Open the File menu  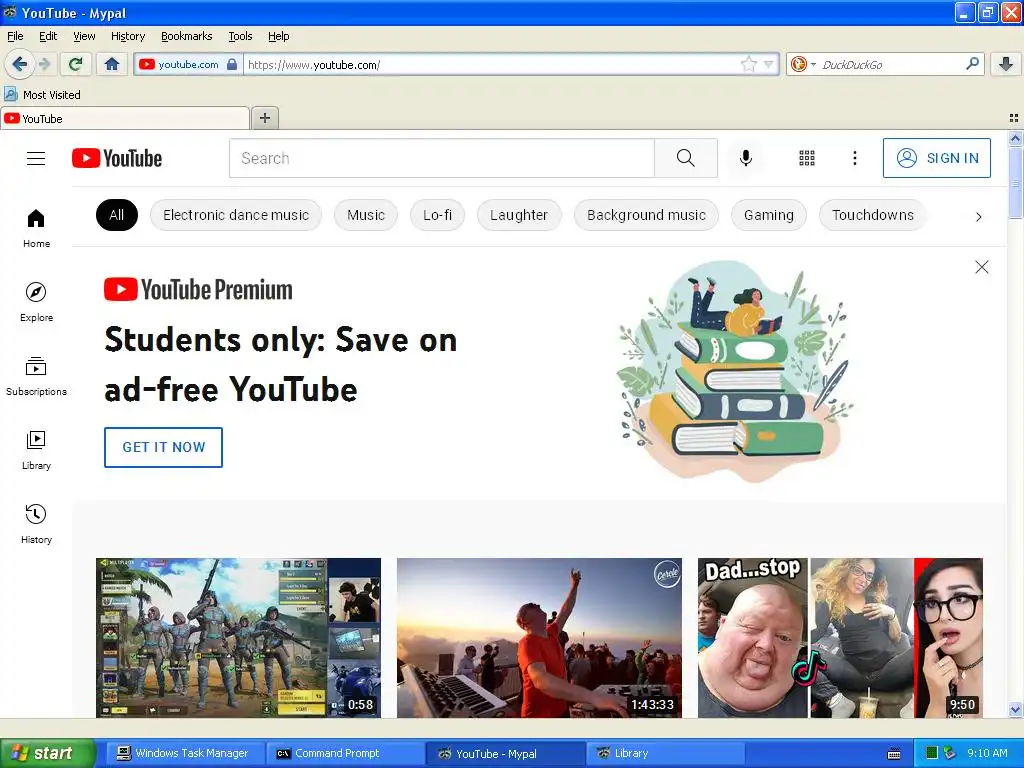click(x=15, y=36)
